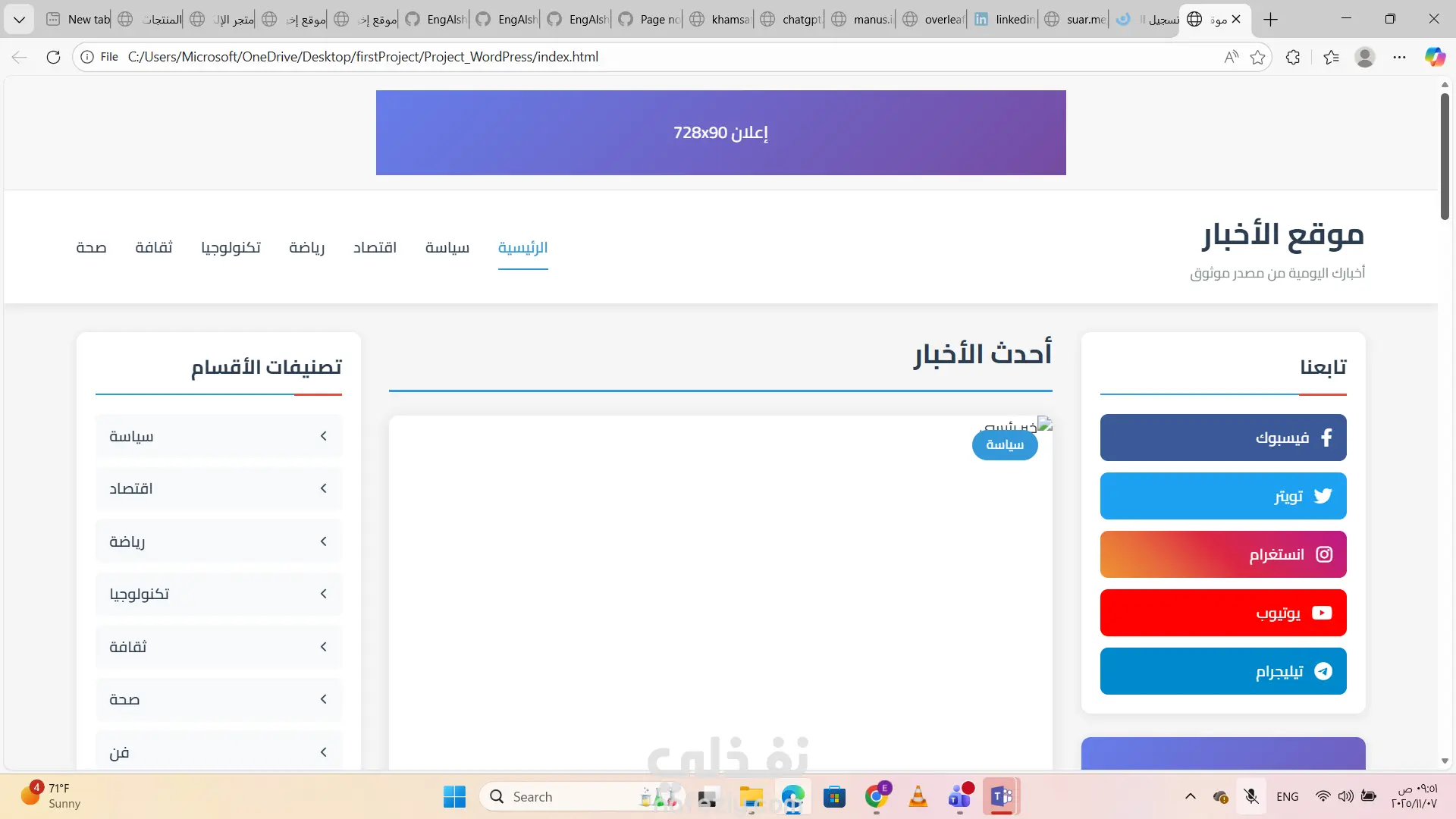Add page to favorites star icon
Screen dimensions: 1456x819
click(x=1258, y=57)
